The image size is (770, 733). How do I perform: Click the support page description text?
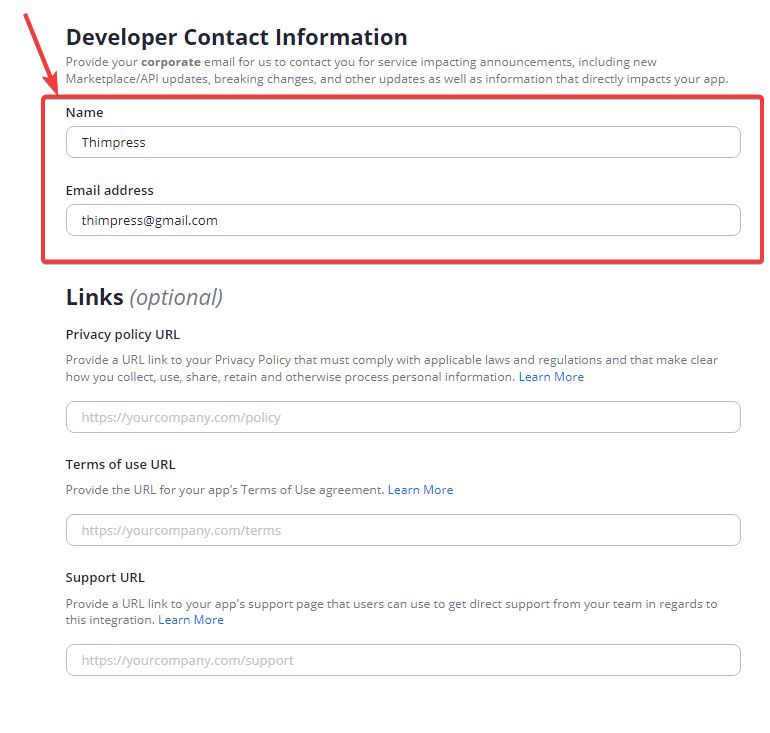pyautogui.click(x=390, y=604)
